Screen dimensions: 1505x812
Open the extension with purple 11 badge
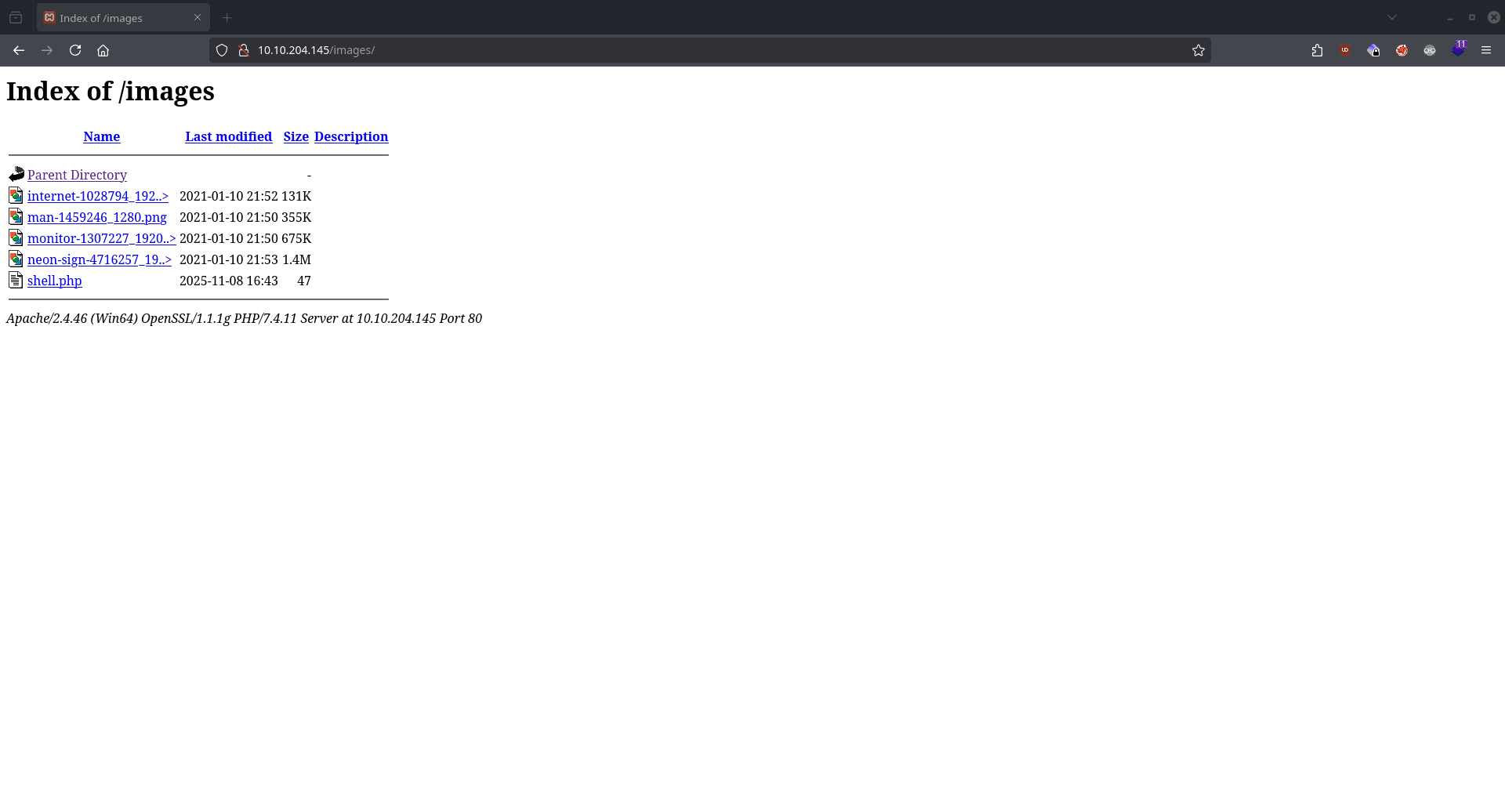[1458, 50]
